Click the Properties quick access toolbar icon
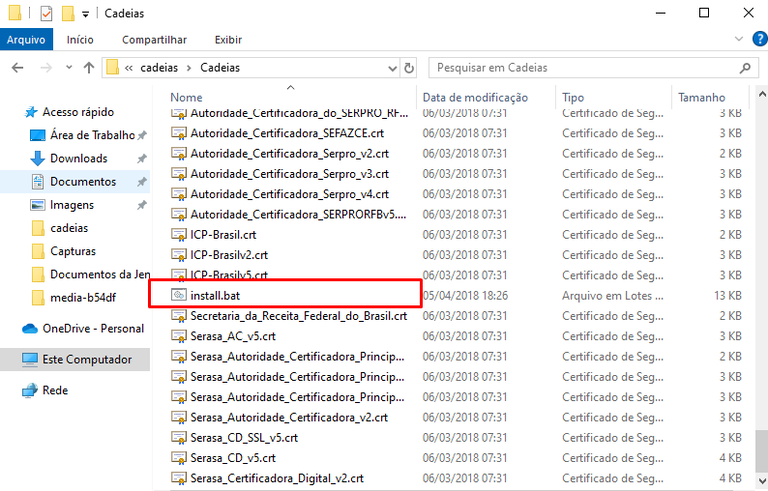Viewport: 768px width, 491px height. tap(46, 13)
